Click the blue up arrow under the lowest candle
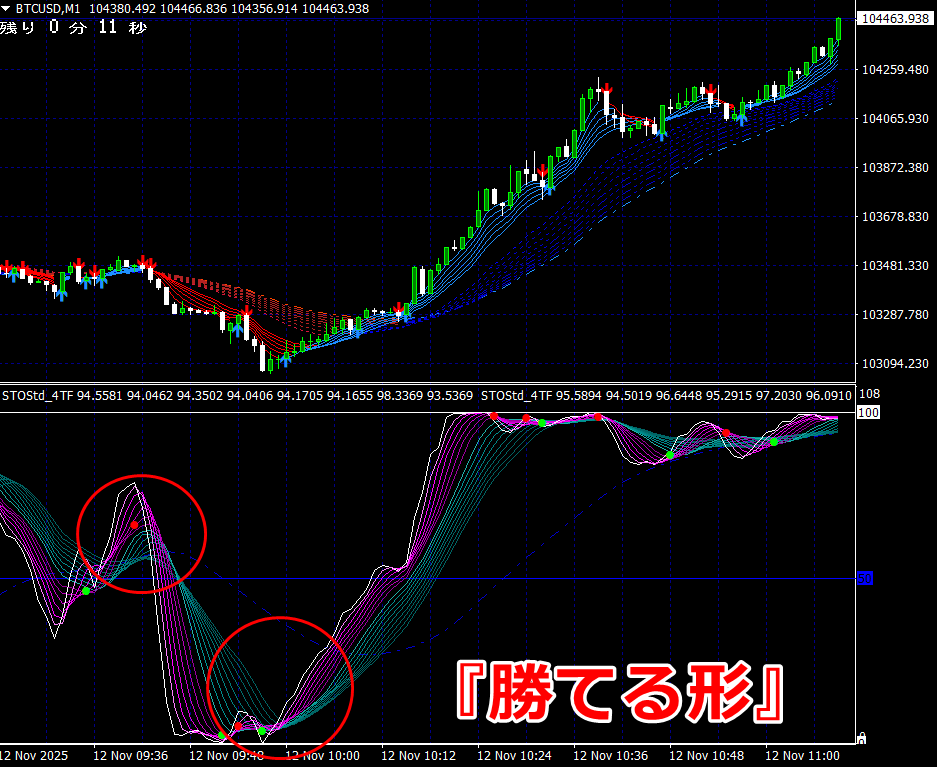Viewport: 937px width, 767px height. pos(285,358)
